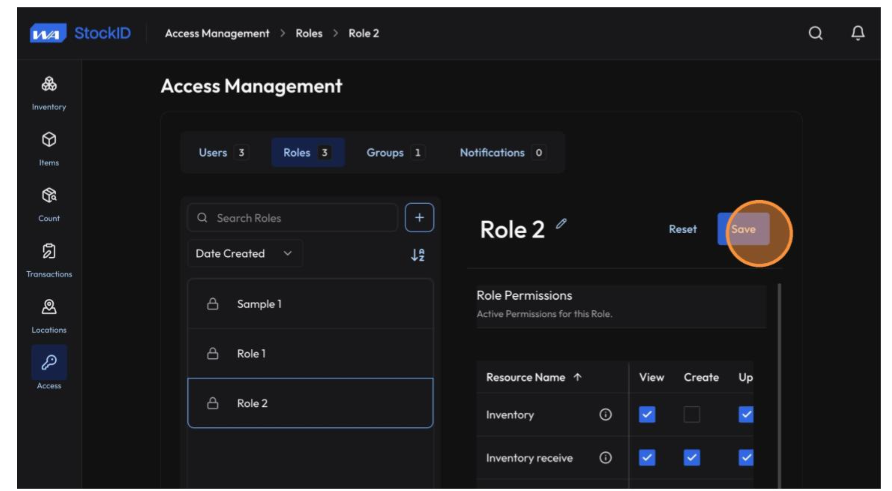Switch to the Users tab
The width and height of the screenshot is (892, 491).
coord(223,152)
